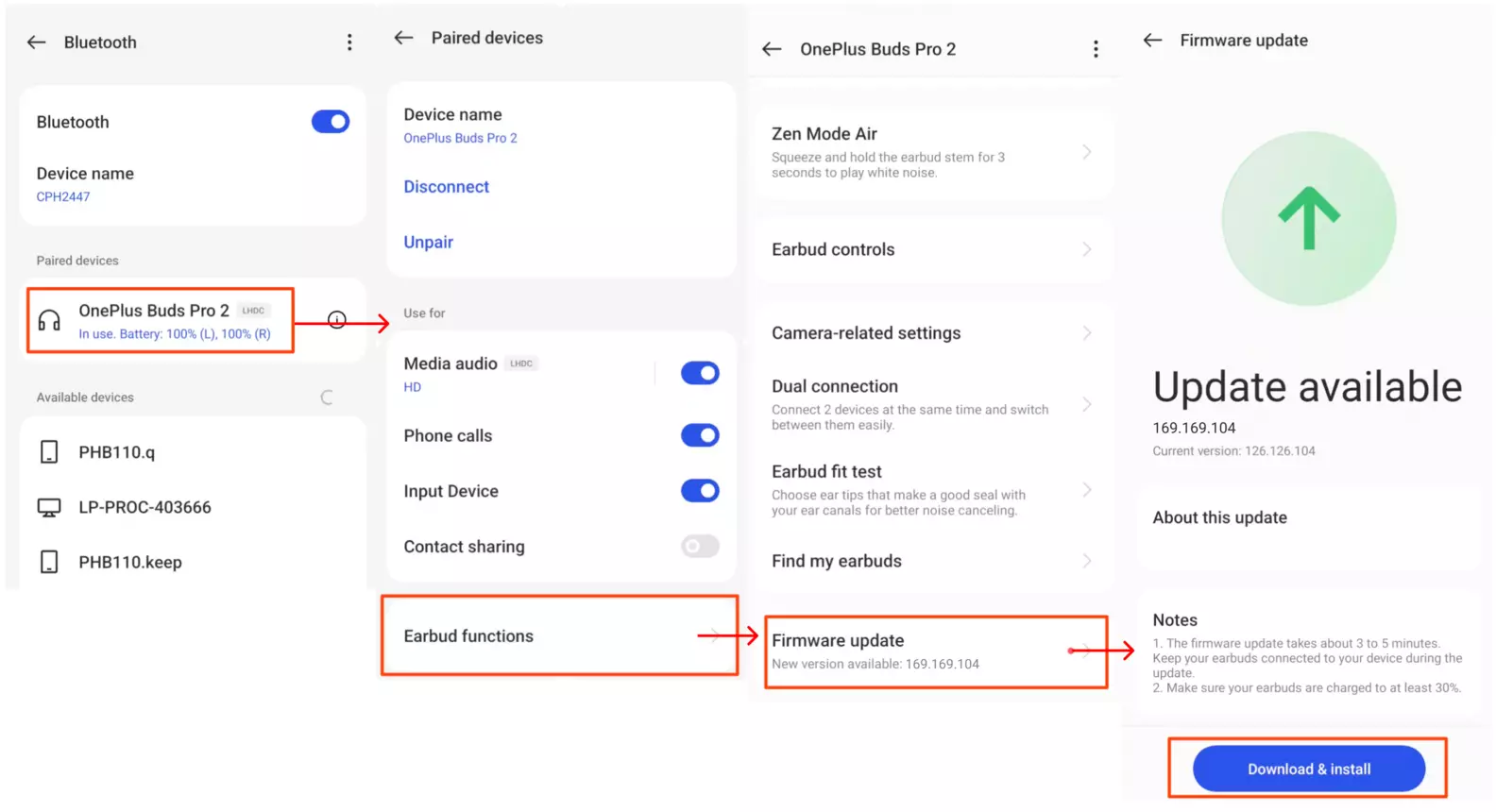Click the Disconnect link
Image resolution: width=1496 pixels, height=812 pixels.
[x=446, y=187]
